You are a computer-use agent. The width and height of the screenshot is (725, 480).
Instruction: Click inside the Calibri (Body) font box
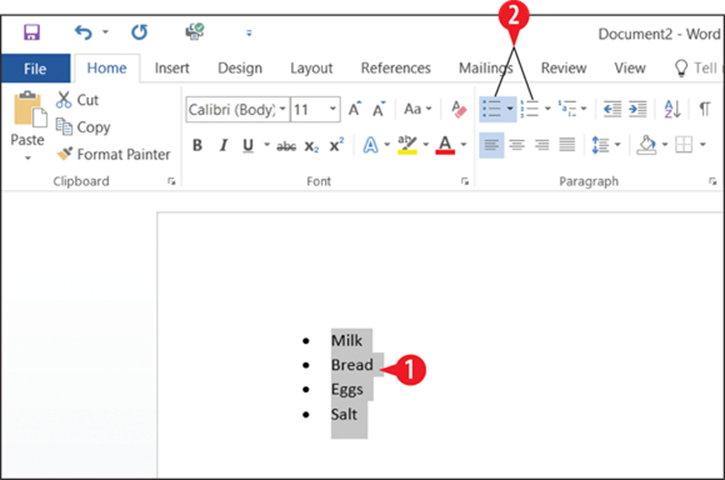231,110
